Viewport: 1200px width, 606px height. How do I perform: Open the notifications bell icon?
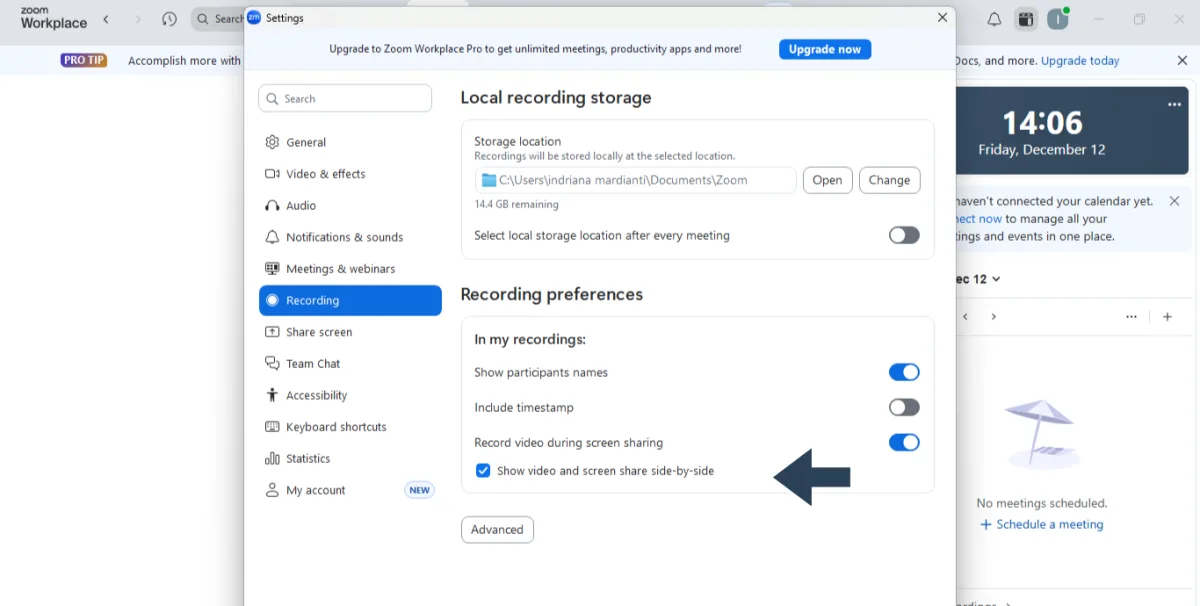point(994,19)
